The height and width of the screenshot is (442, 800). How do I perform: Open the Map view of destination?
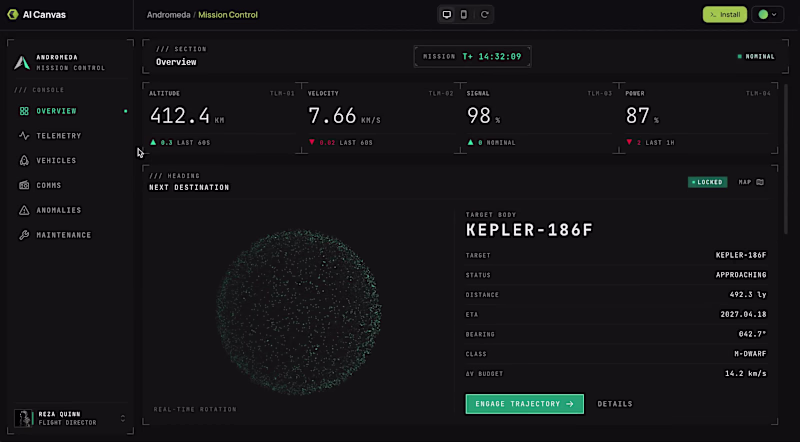pyautogui.click(x=751, y=182)
